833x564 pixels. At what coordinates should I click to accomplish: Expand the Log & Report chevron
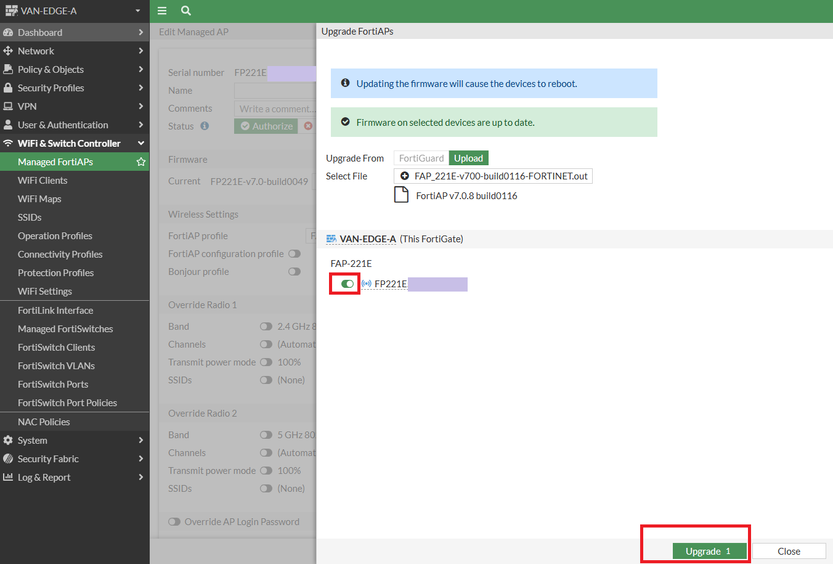pyautogui.click(x=141, y=477)
